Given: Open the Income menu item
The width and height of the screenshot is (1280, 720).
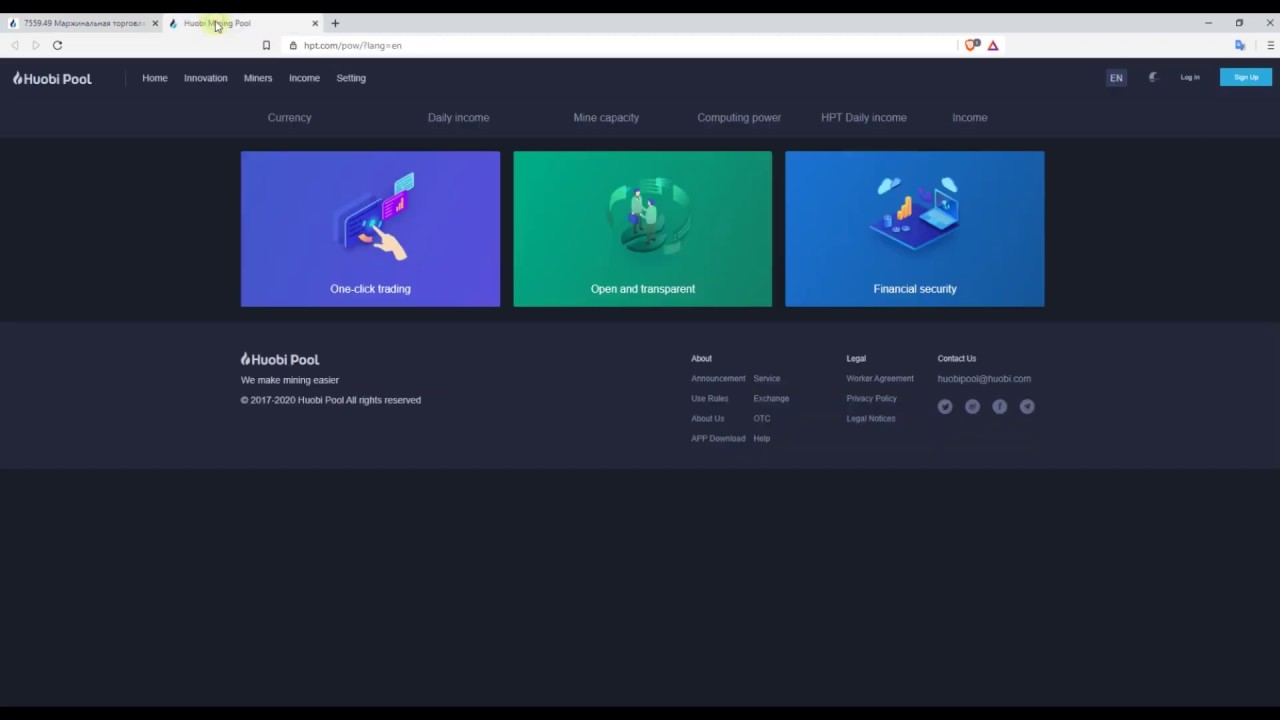Looking at the screenshot, I should point(304,78).
